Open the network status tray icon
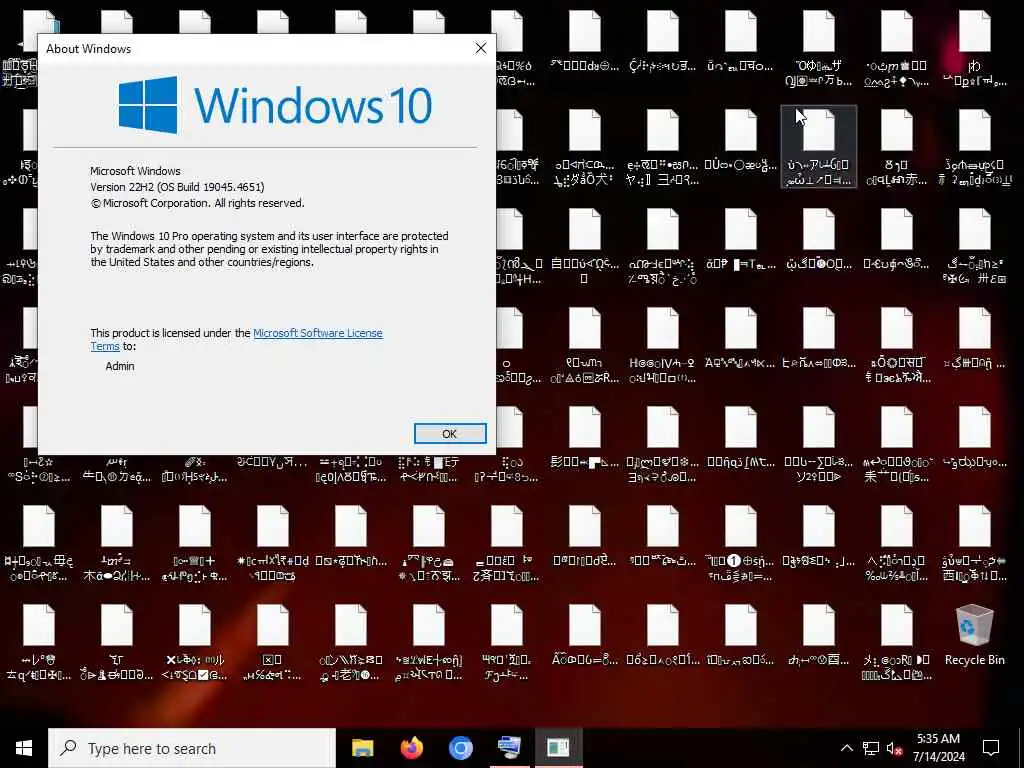Screen dimensions: 1024x768 (x=871, y=748)
